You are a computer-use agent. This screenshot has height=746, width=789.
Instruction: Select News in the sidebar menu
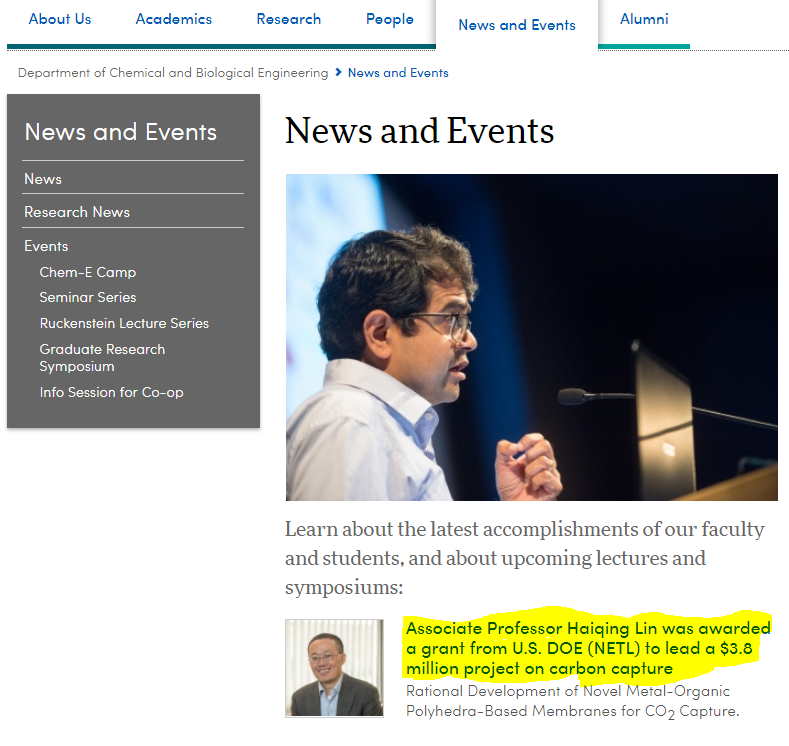43,179
